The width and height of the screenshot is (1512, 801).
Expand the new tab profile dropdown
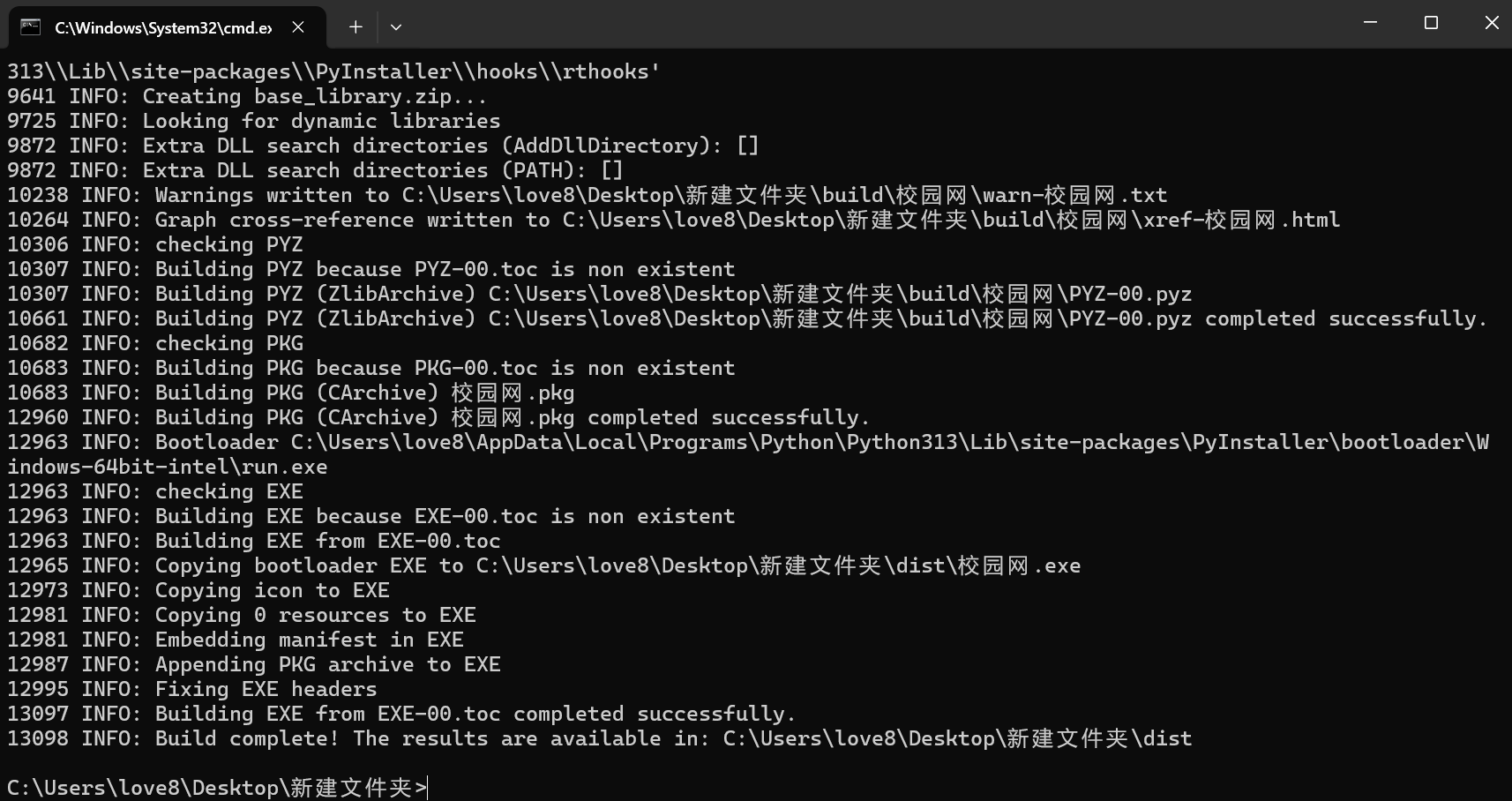tap(396, 27)
